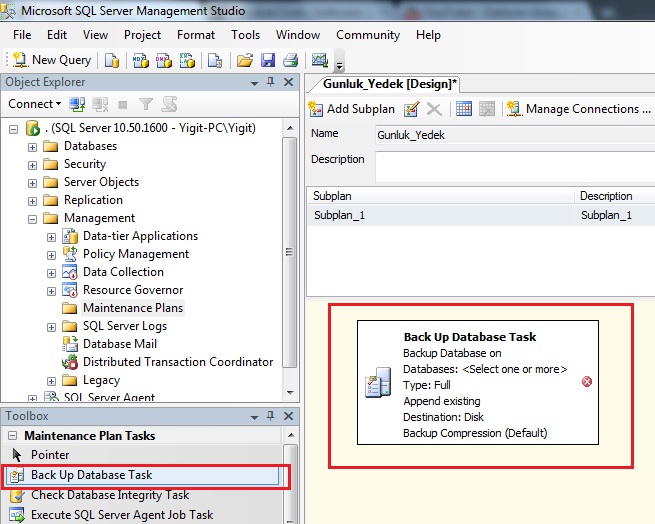This screenshot has height=524, width=655.
Task: Expand the Data Collection node
Action: [51, 273]
